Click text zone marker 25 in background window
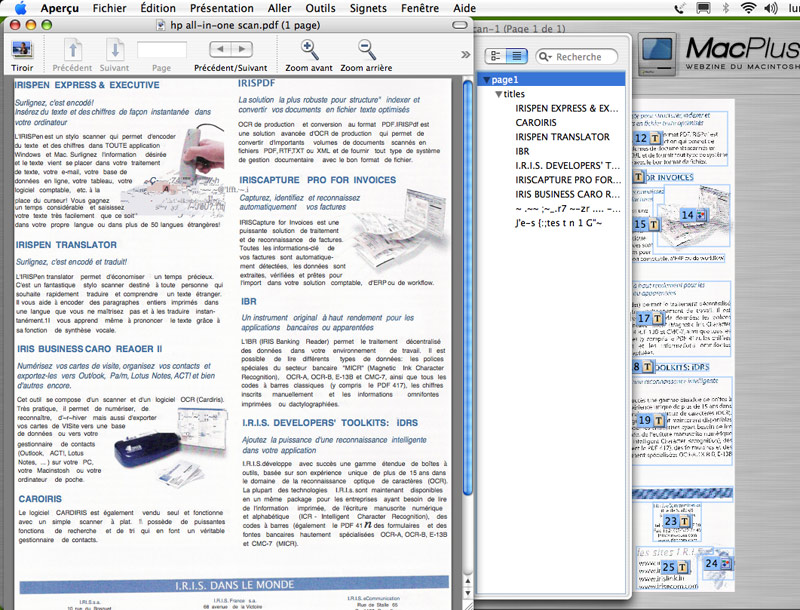Viewport: 800px width, 610px height. (675, 567)
